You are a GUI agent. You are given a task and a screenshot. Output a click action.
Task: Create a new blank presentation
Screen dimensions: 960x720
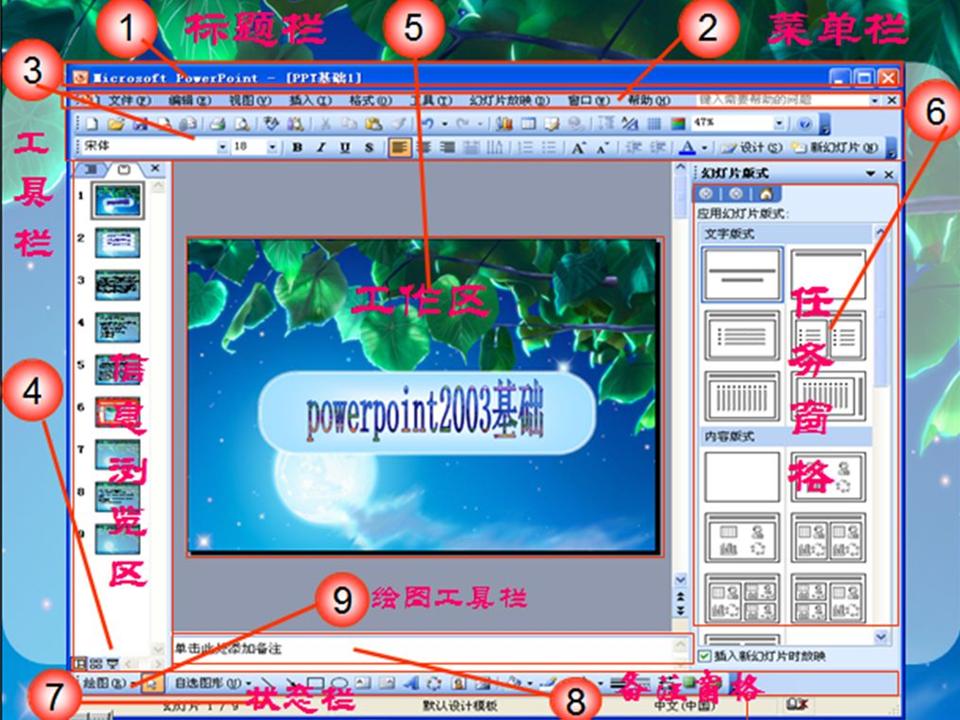coord(91,124)
